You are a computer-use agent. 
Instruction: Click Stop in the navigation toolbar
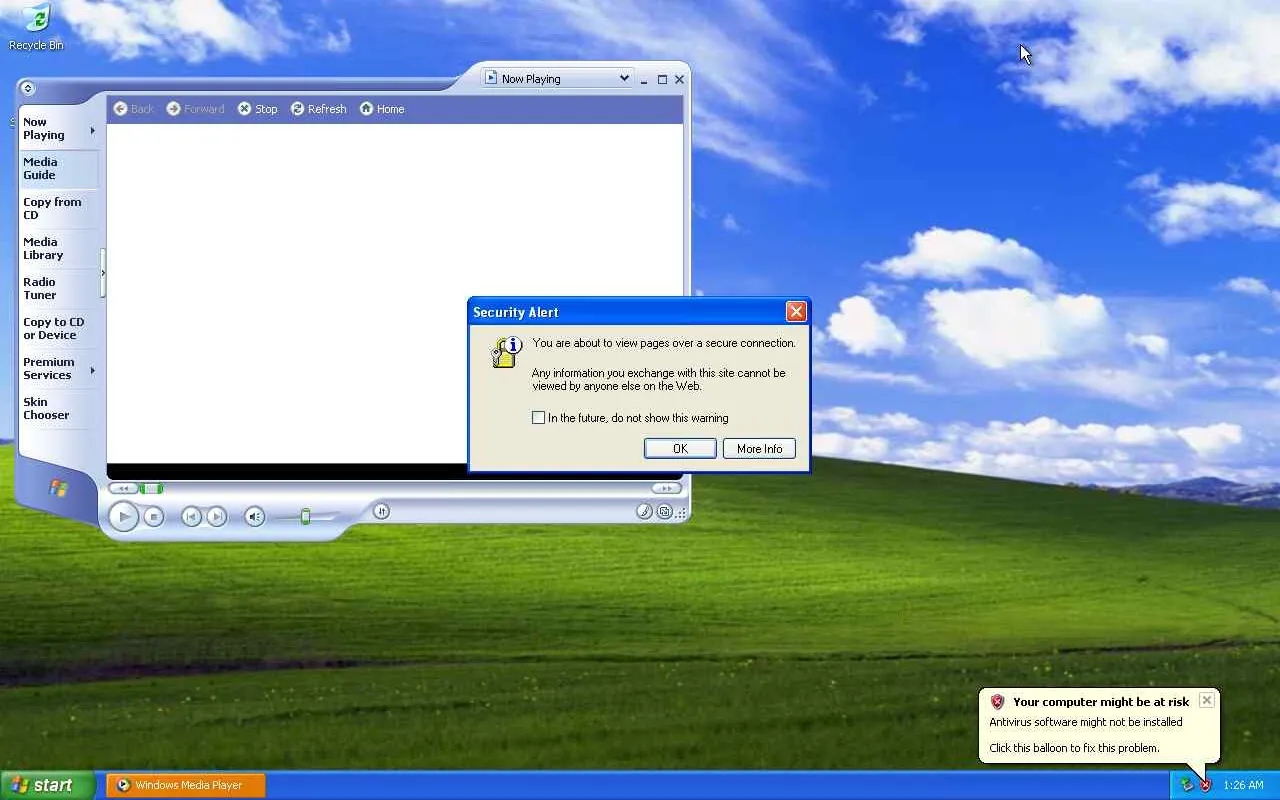[x=258, y=109]
